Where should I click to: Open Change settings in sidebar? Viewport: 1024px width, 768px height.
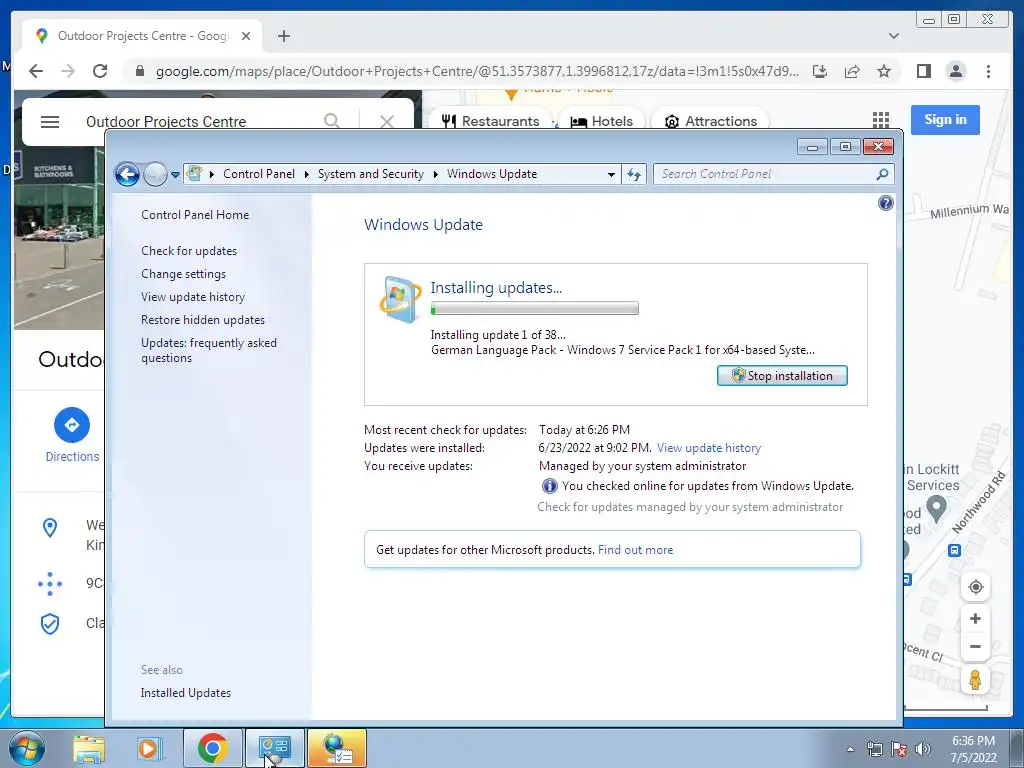[184, 274]
